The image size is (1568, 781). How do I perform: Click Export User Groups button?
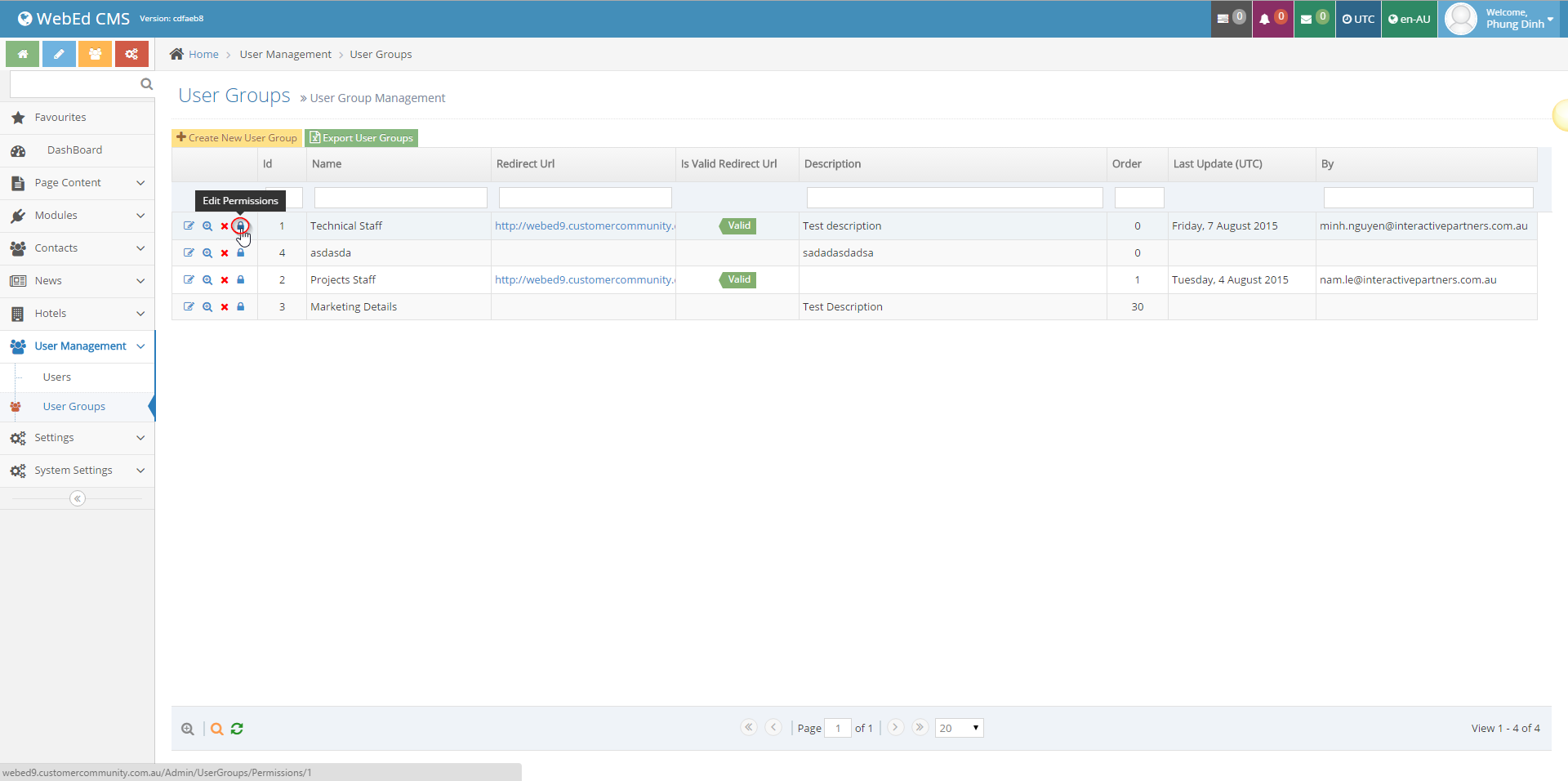[x=362, y=138]
